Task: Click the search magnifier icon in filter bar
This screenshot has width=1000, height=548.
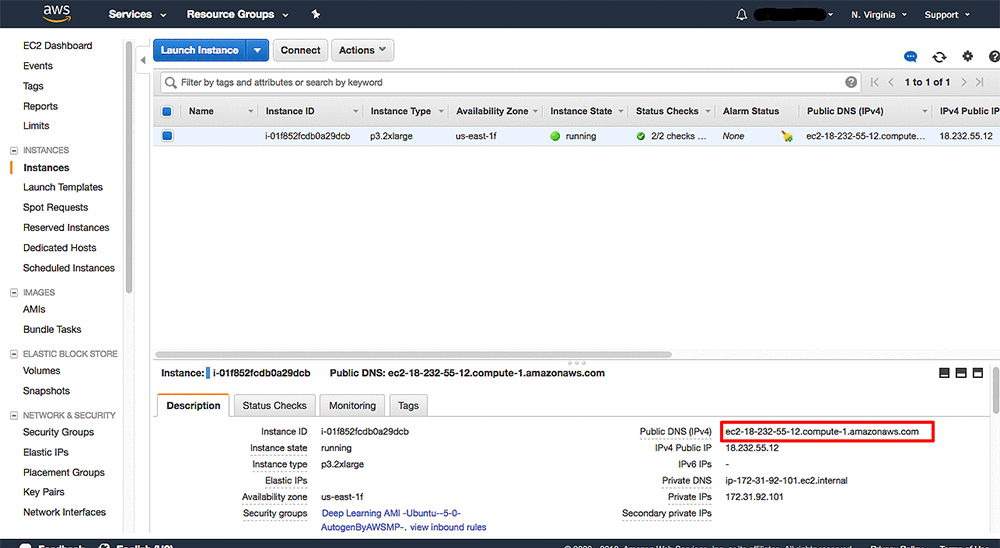Action: [x=170, y=82]
